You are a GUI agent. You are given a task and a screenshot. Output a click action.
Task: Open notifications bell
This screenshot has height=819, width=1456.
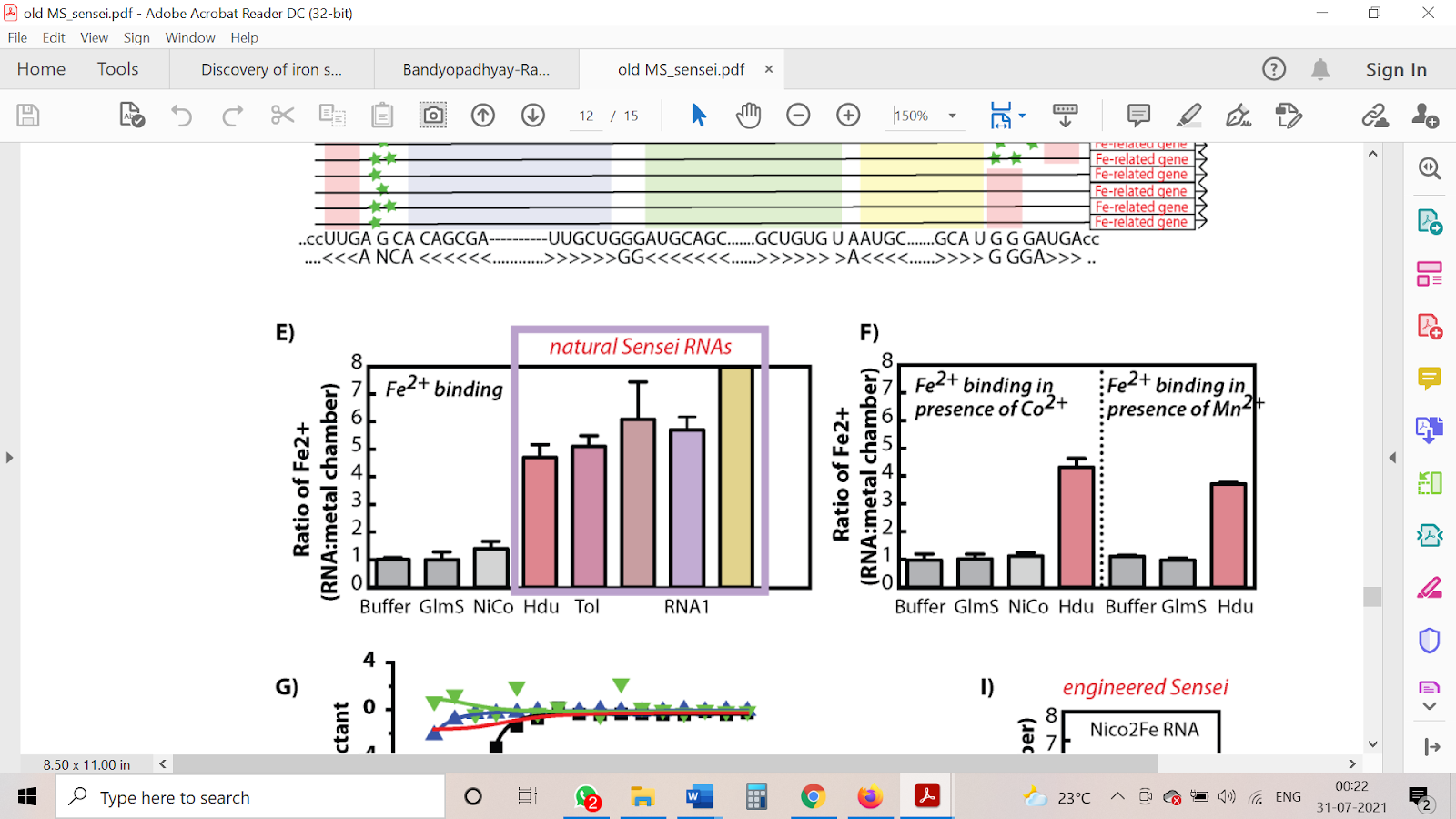click(1320, 69)
